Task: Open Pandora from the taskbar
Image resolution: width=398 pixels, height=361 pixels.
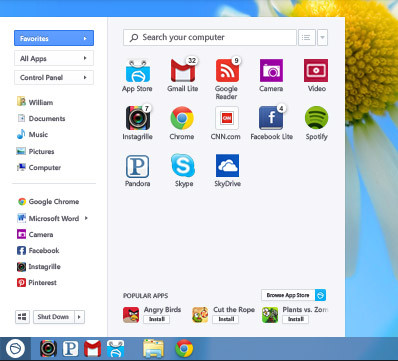Action: 70,349
